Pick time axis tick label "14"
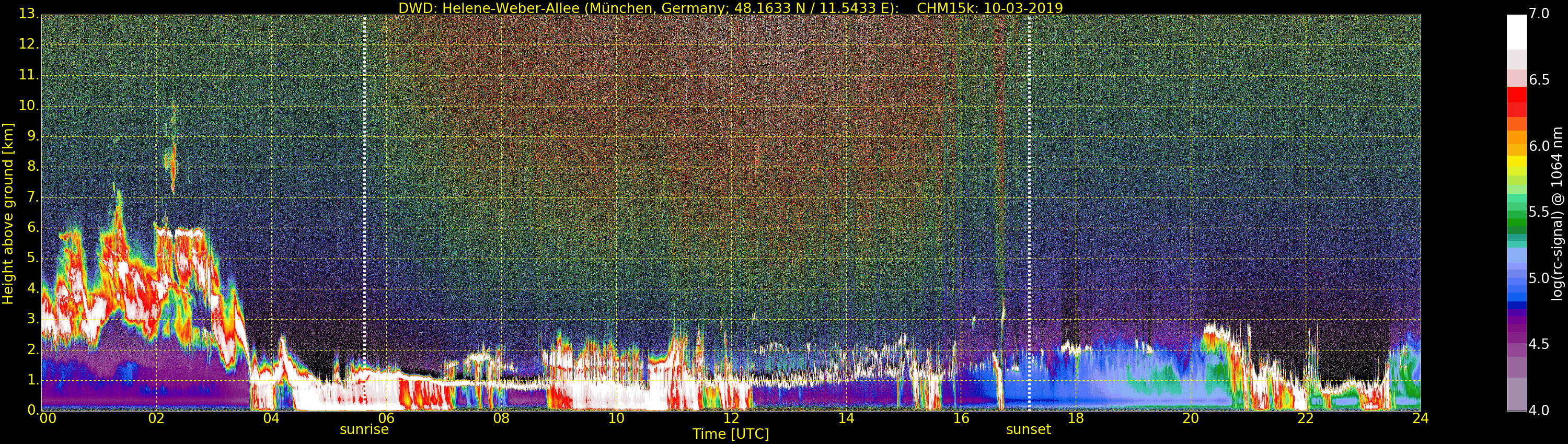This screenshot has height=444, width=1568. click(846, 418)
